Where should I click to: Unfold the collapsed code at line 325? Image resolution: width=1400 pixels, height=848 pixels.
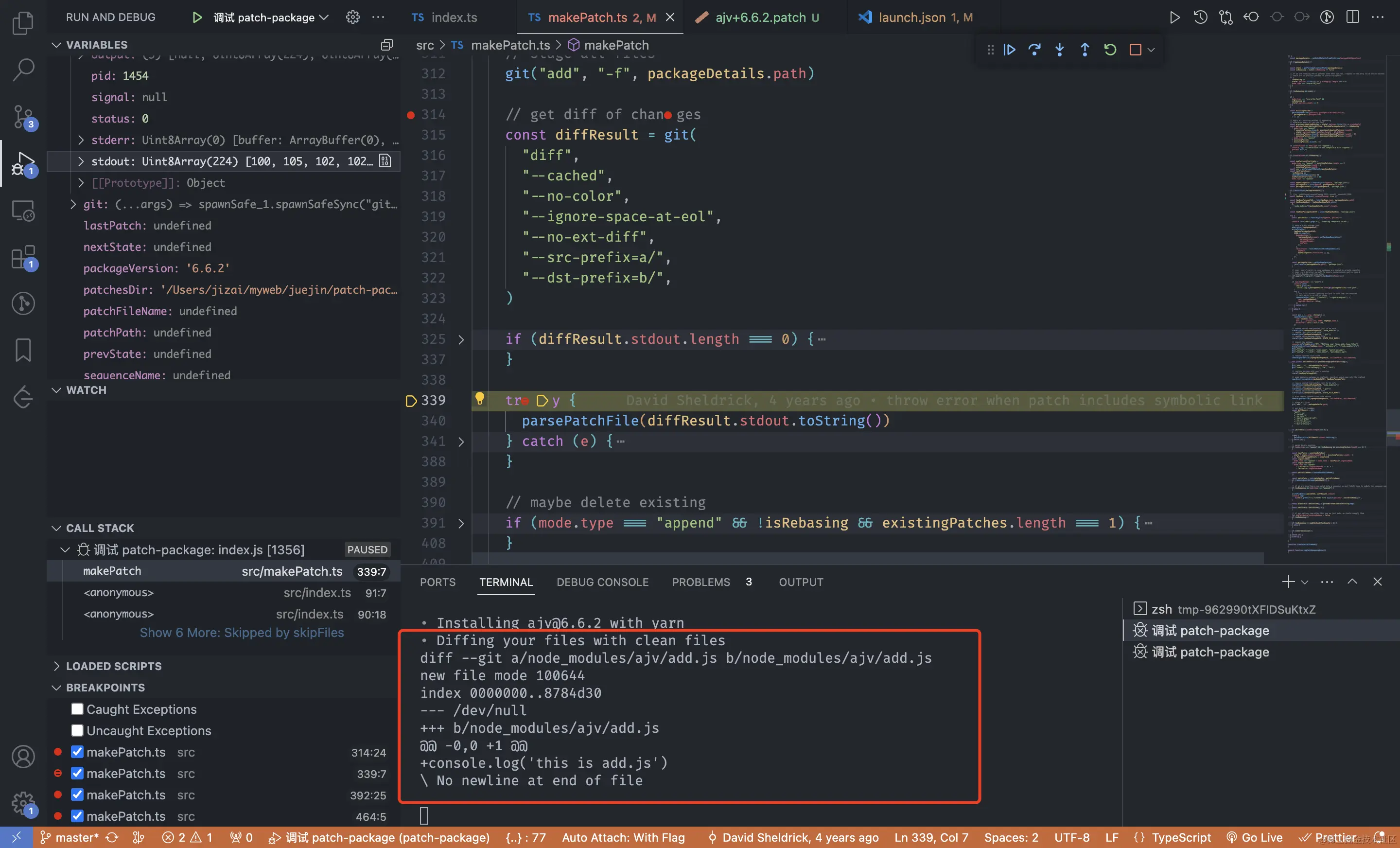(461, 339)
